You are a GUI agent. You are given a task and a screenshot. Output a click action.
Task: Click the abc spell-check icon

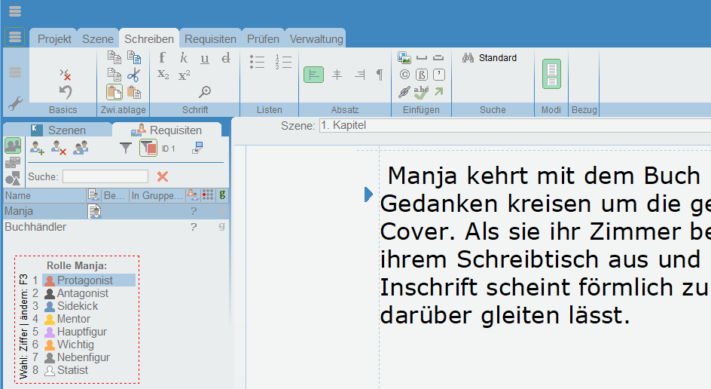click(421, 92)
